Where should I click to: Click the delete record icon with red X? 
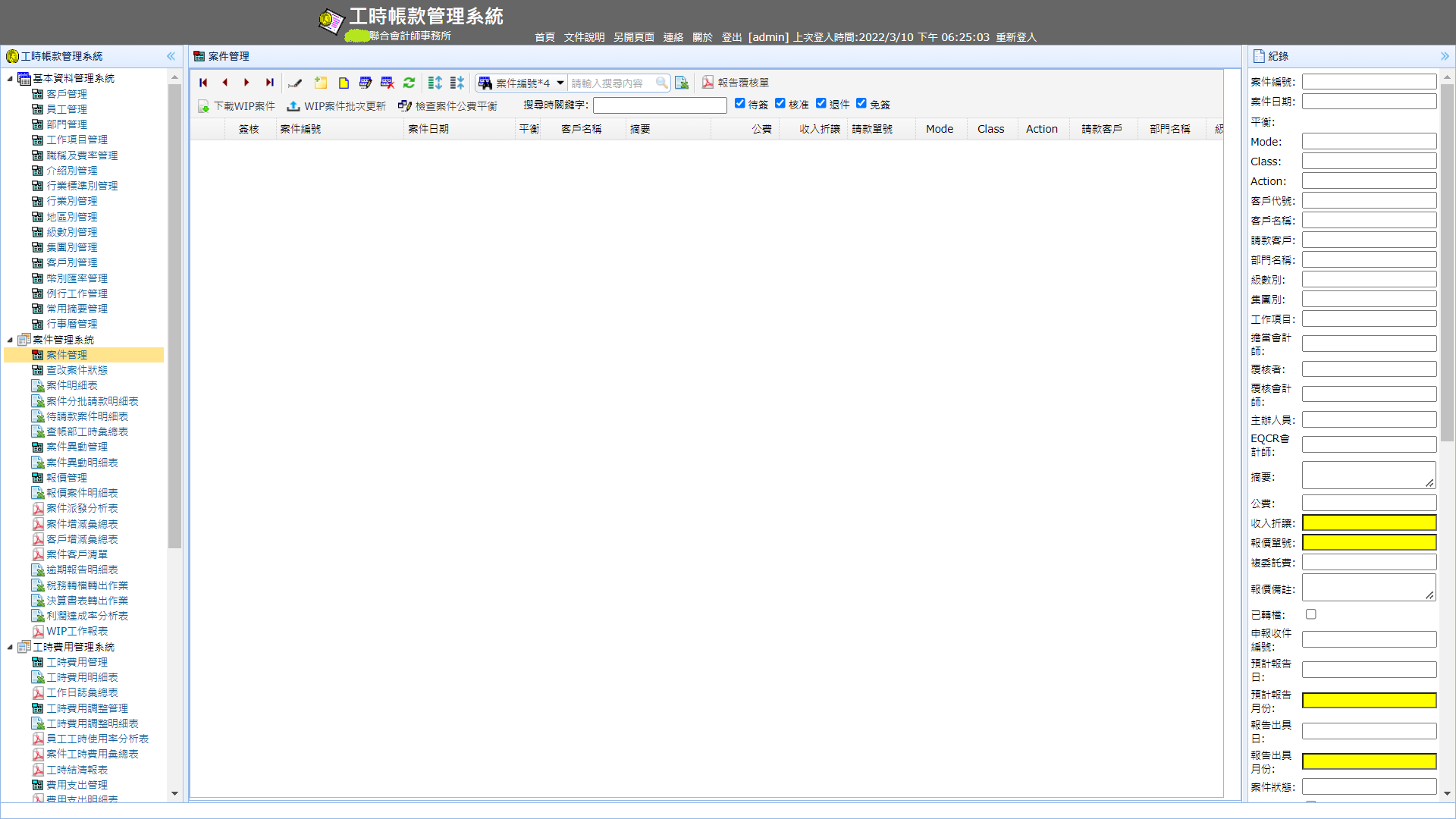click(x=387, y=83)
